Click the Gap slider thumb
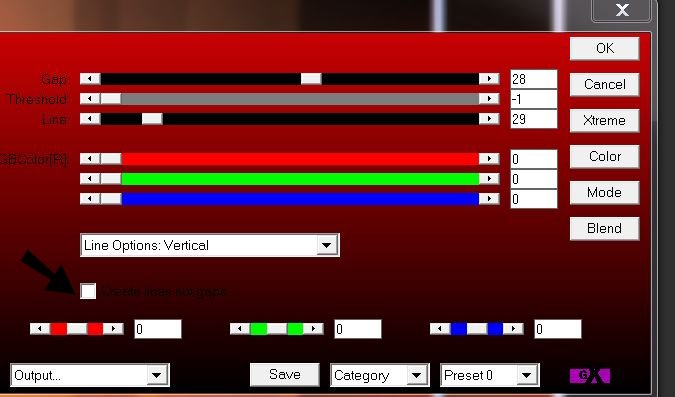 tap(311, 79)
